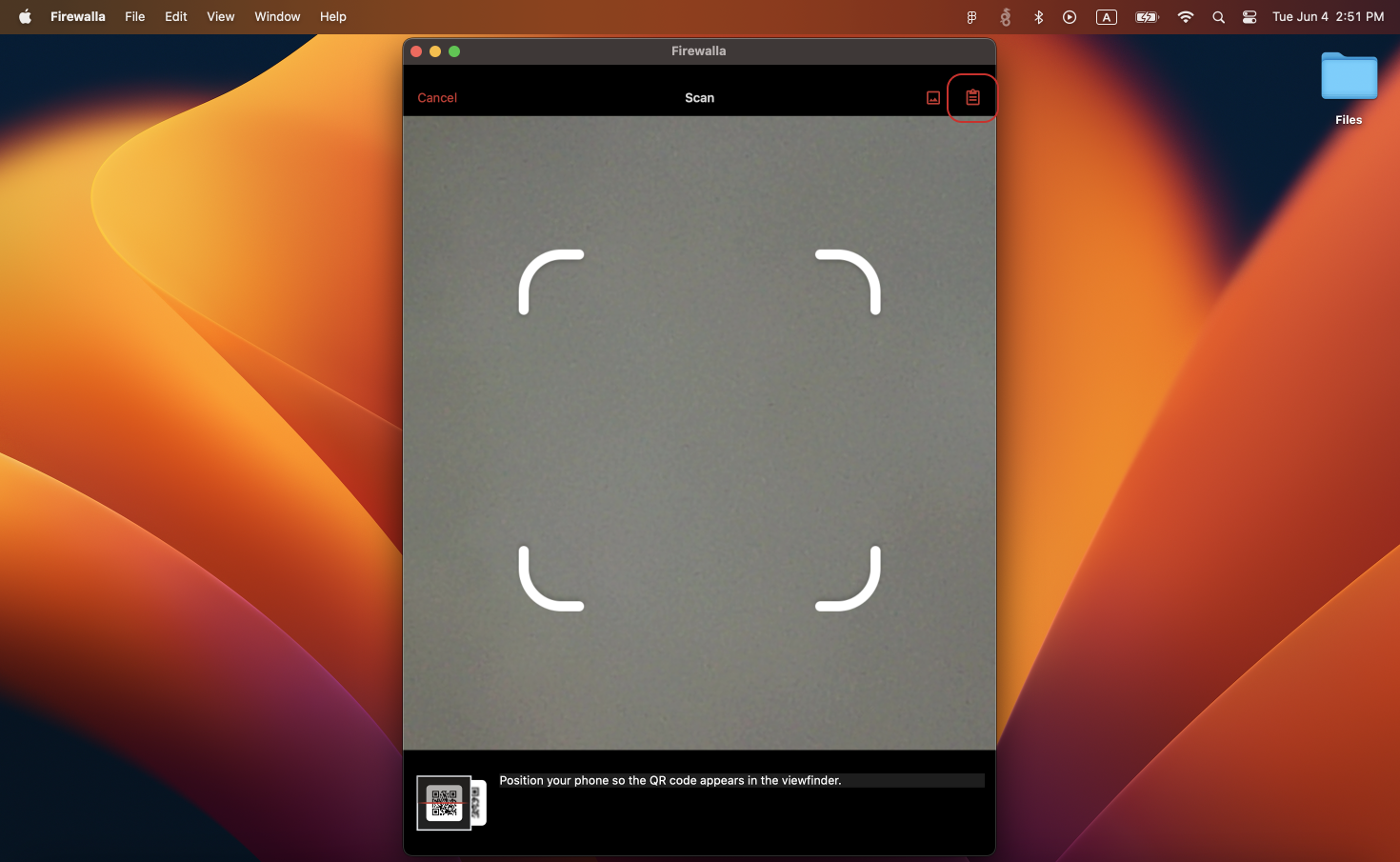1400x862 pixels.
Task: Cancel the QR scan
Action: tap(437, 98)
